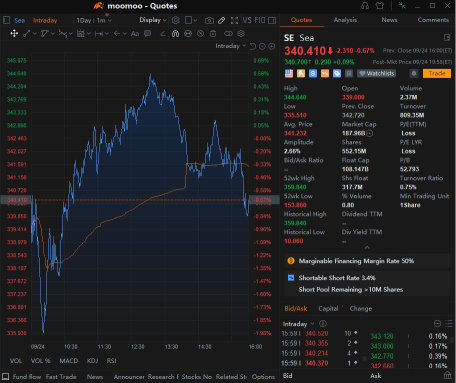The image size is (456, 383).
Task: Toggle the magnet snap tool
Action: click(175, 33)
